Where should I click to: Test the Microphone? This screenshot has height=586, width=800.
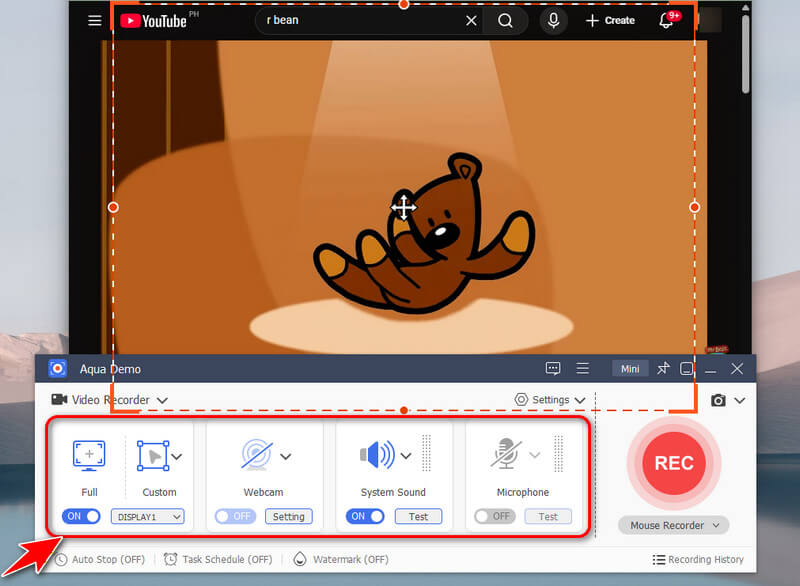(548, 517)
